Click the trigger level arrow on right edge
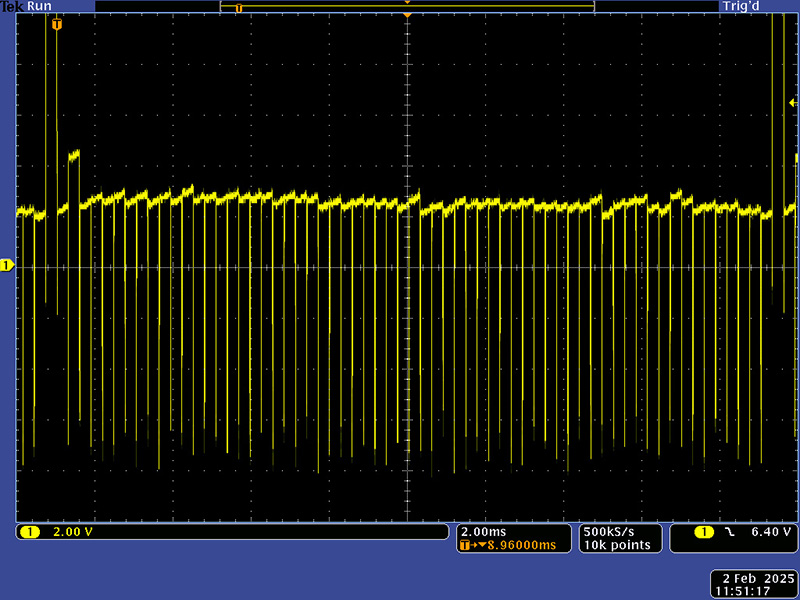This screenshot has width=800, height=600. pos(793,103)
